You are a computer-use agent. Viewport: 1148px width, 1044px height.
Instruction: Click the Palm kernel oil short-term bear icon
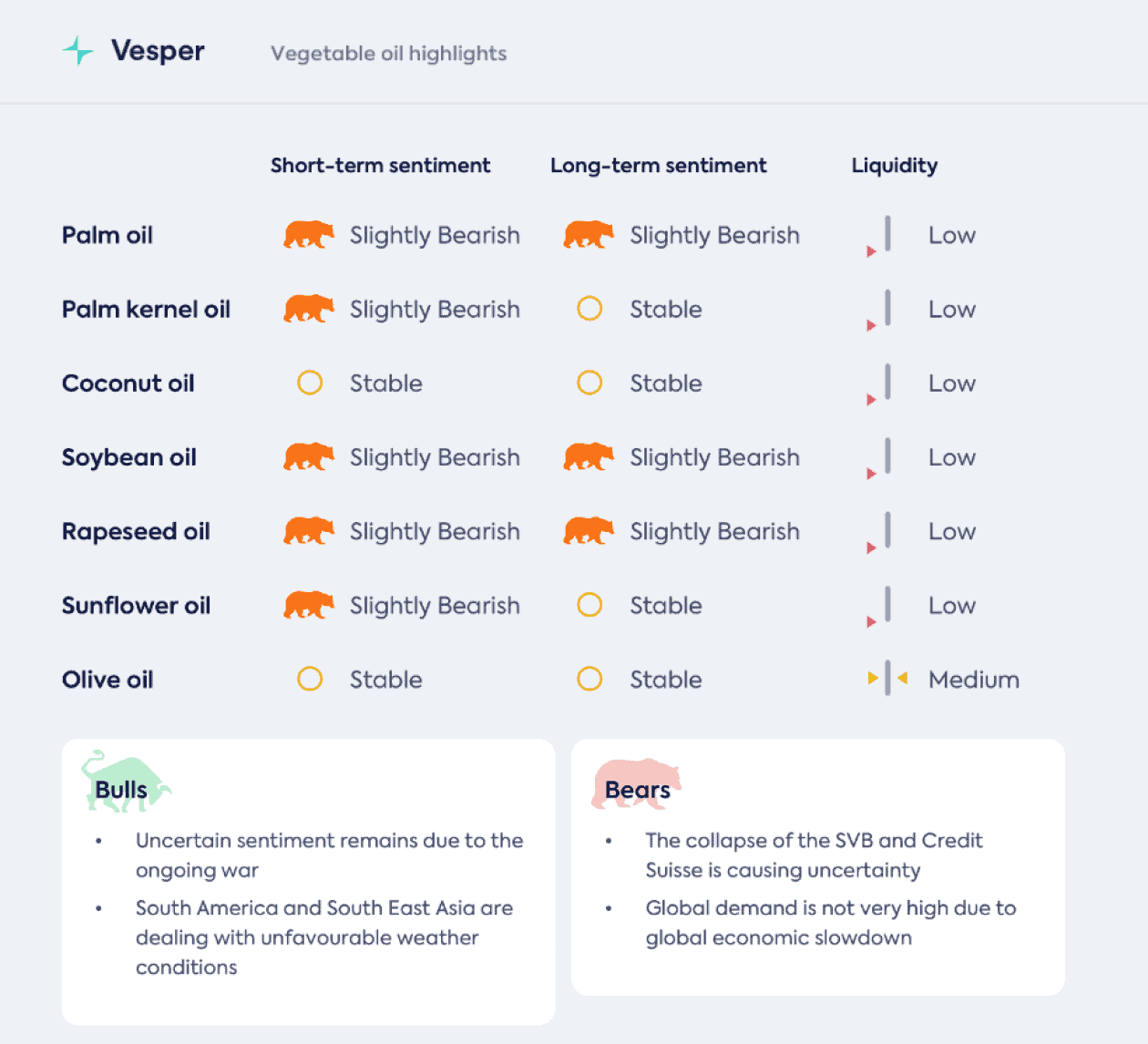(309, 309)
